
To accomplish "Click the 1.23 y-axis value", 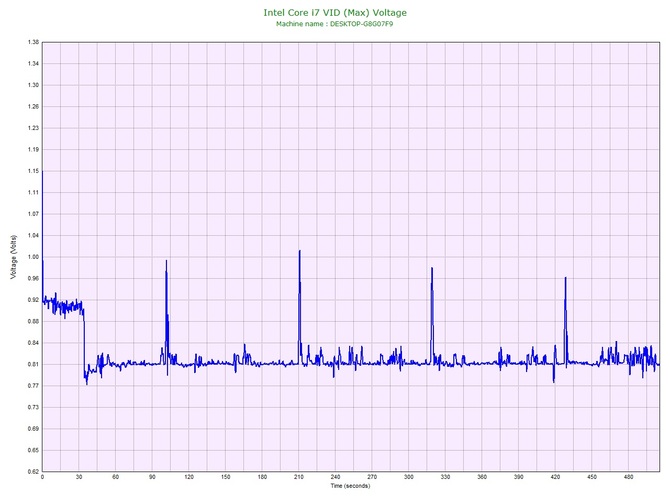I will pos(33,128).
